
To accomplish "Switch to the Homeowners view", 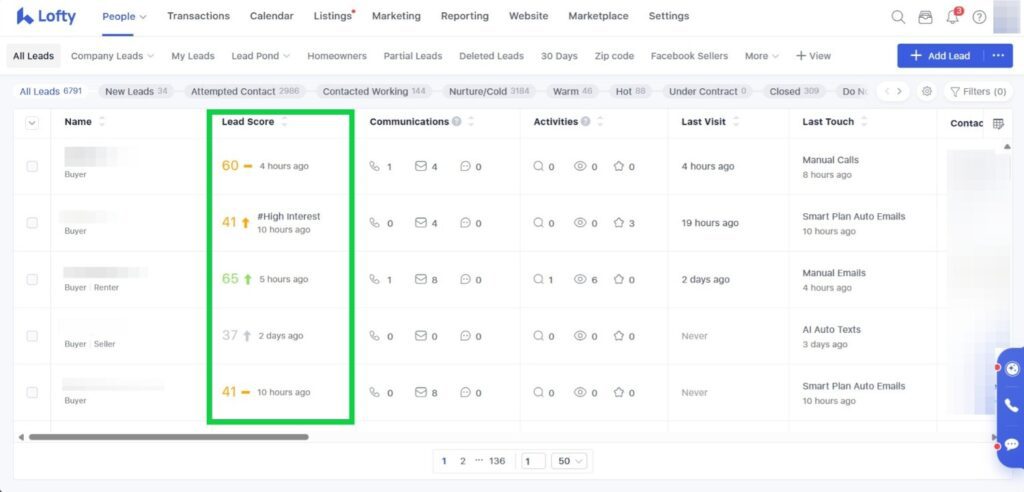I will pos(337,56).
